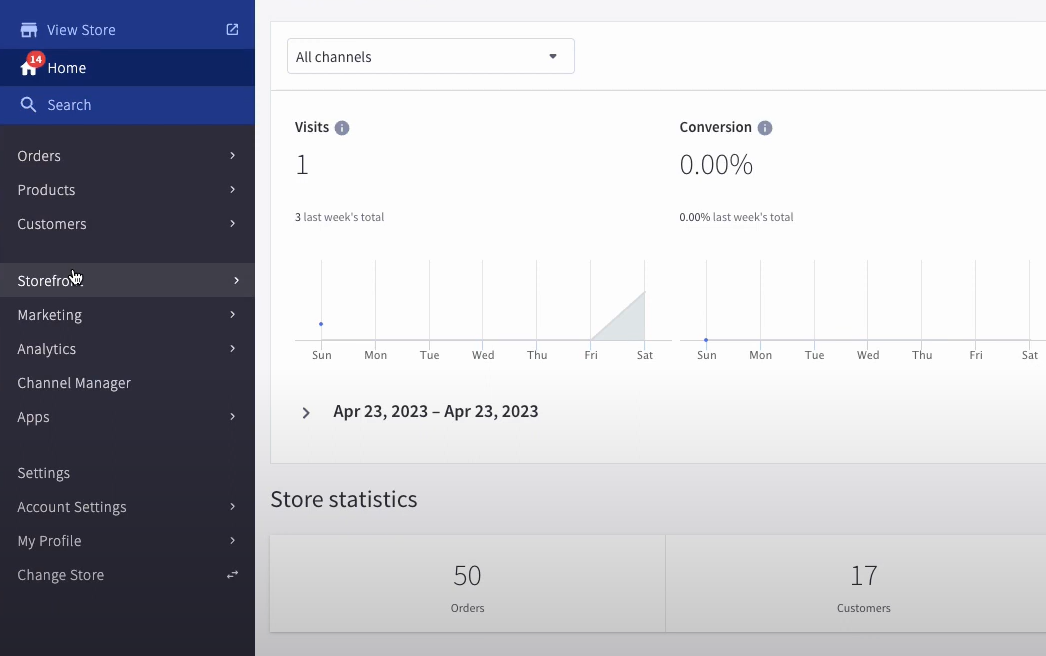Viewport: 1046px width, 656px height.
Task: Expand the Customers menu chevron
Action: point(232,224)
